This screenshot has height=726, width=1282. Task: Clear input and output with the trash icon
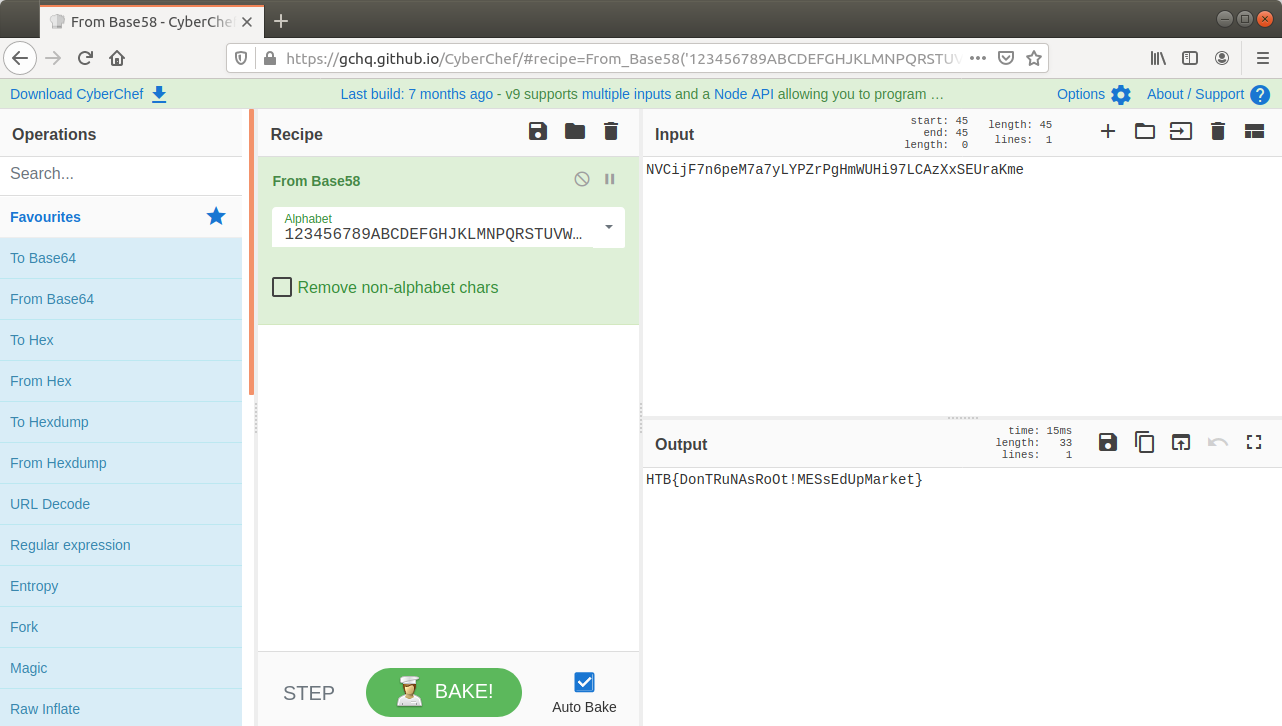1217,132
